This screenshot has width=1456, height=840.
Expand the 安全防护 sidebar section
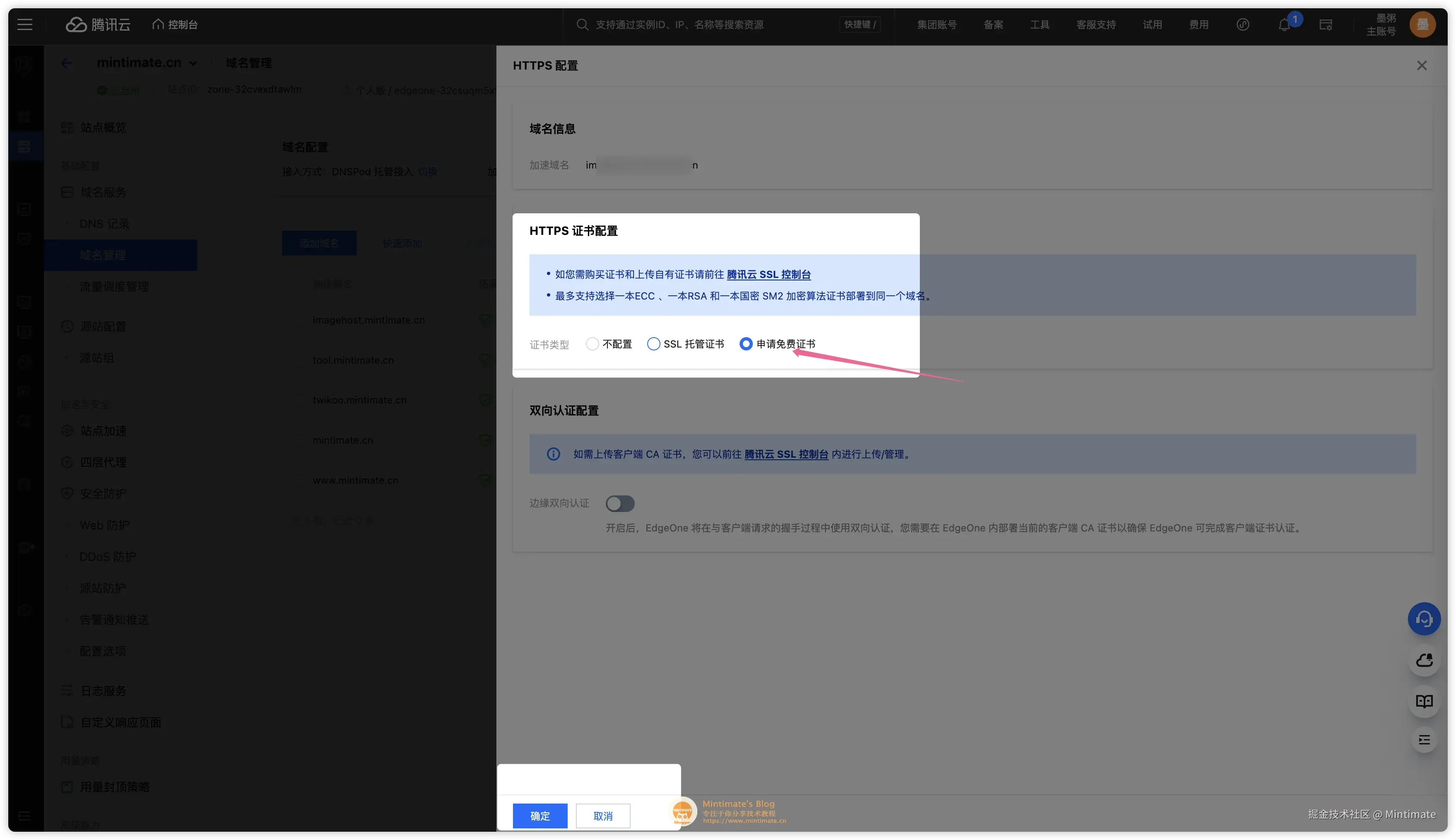tap(102, 493)
